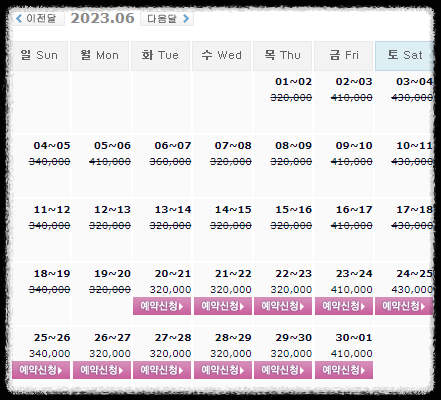Select the 일 Sun day header

click(40, 56)
